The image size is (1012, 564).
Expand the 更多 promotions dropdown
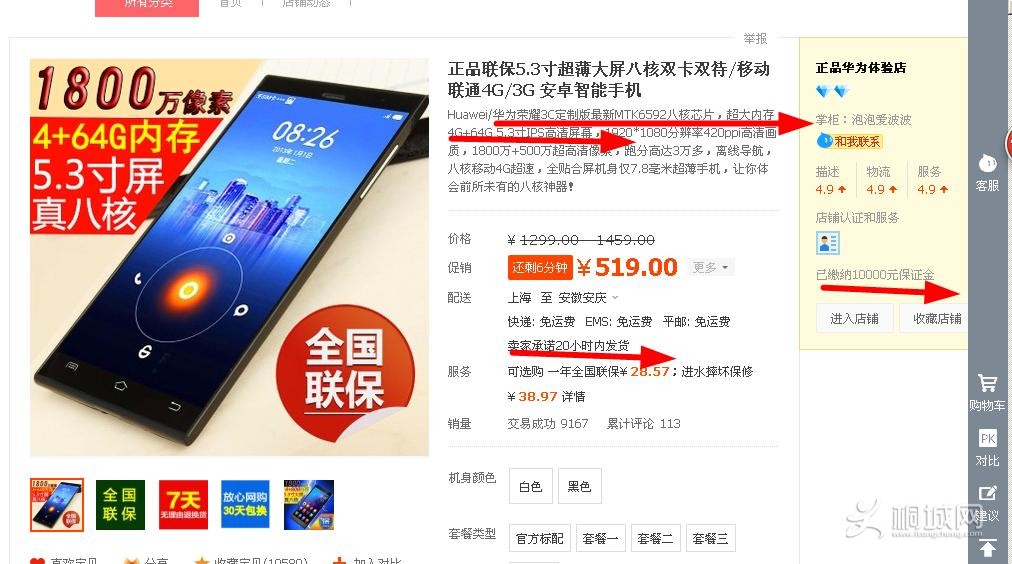(710, 267)
